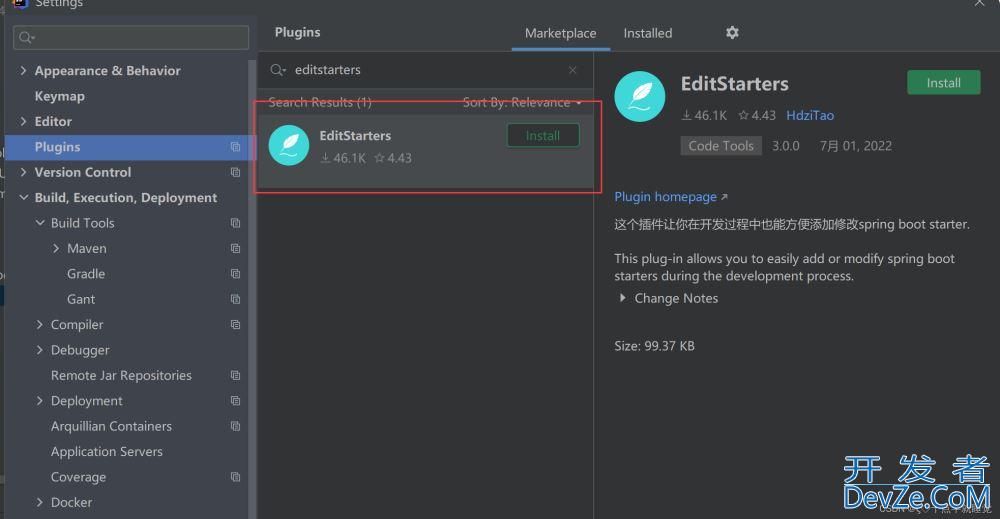Click the settings search magnifier icon
Image resolution: width=1000 pixels, height=519 pixels.
tap(26, 38)
